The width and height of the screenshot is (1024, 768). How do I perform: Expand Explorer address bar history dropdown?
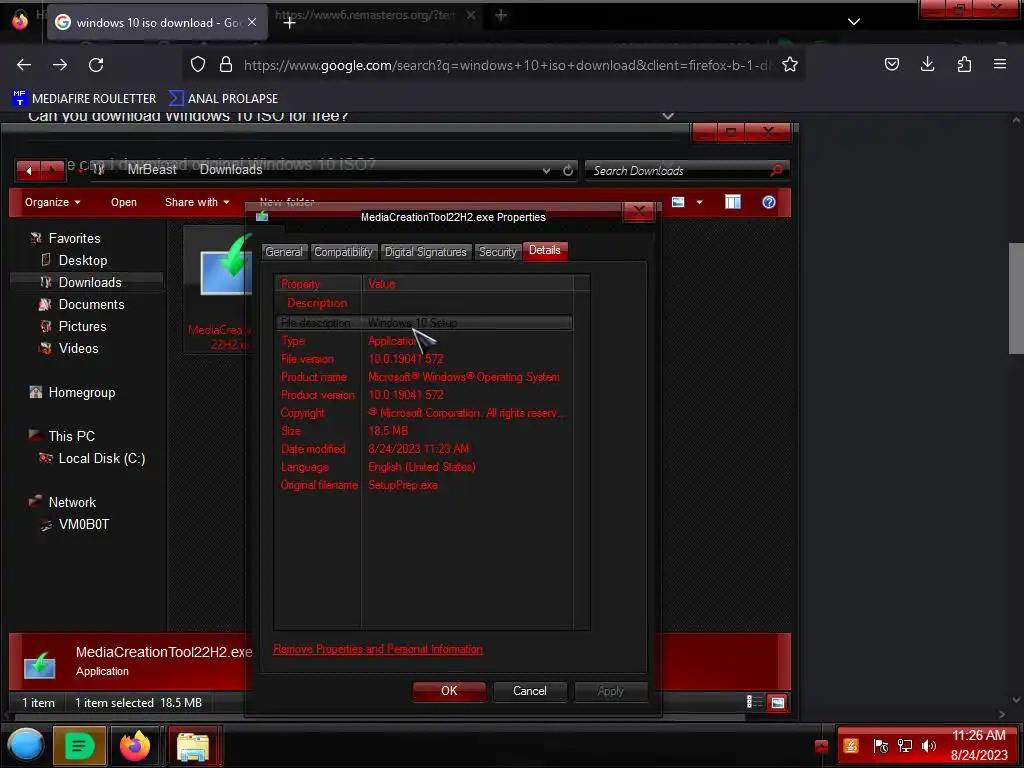546,170
